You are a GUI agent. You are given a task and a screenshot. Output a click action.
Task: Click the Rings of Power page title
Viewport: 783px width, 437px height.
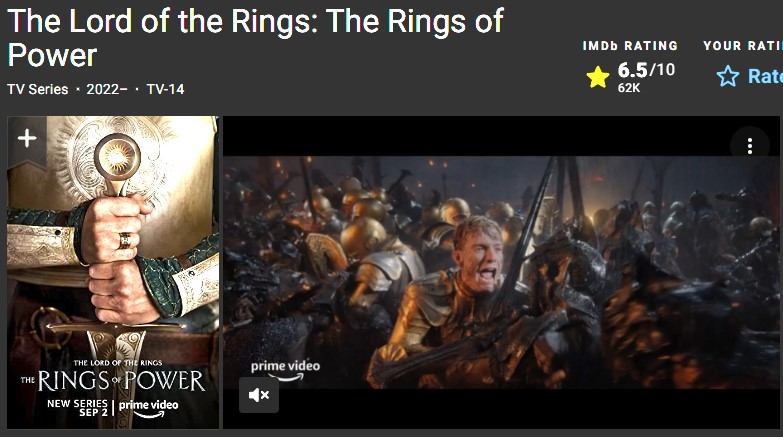click(255, 38)
